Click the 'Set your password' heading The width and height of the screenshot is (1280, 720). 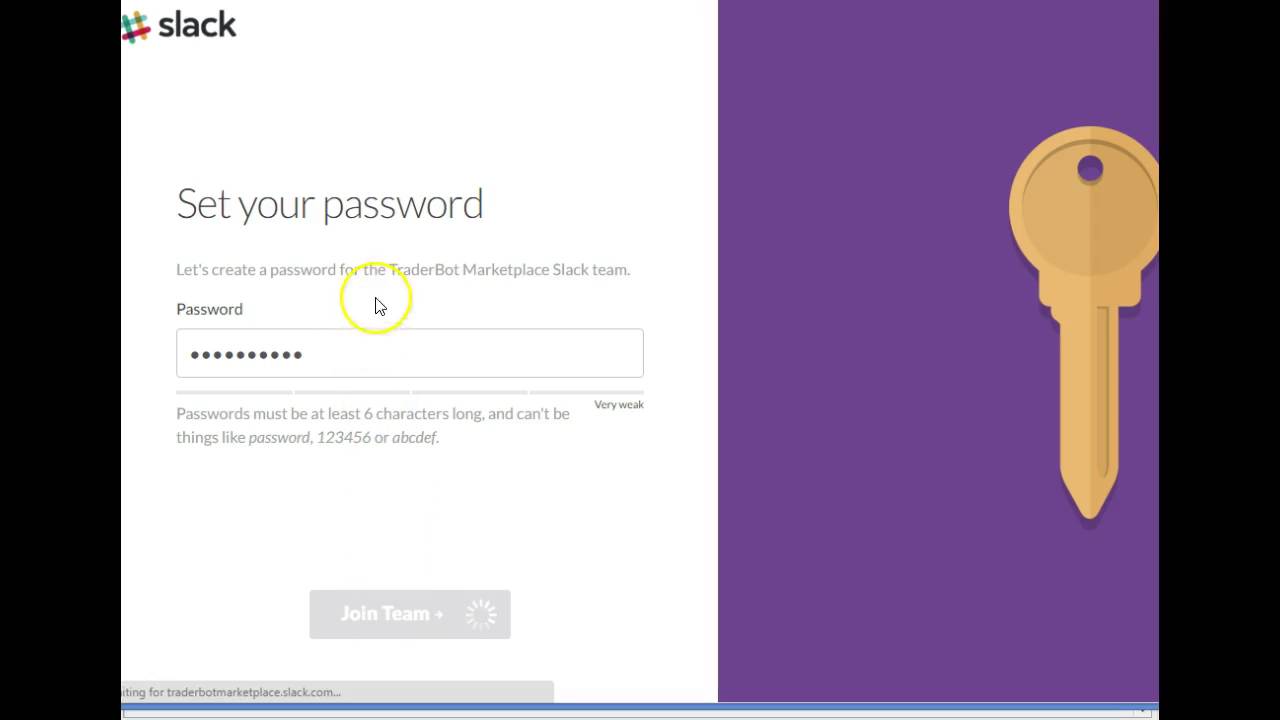tap(330, 204)
